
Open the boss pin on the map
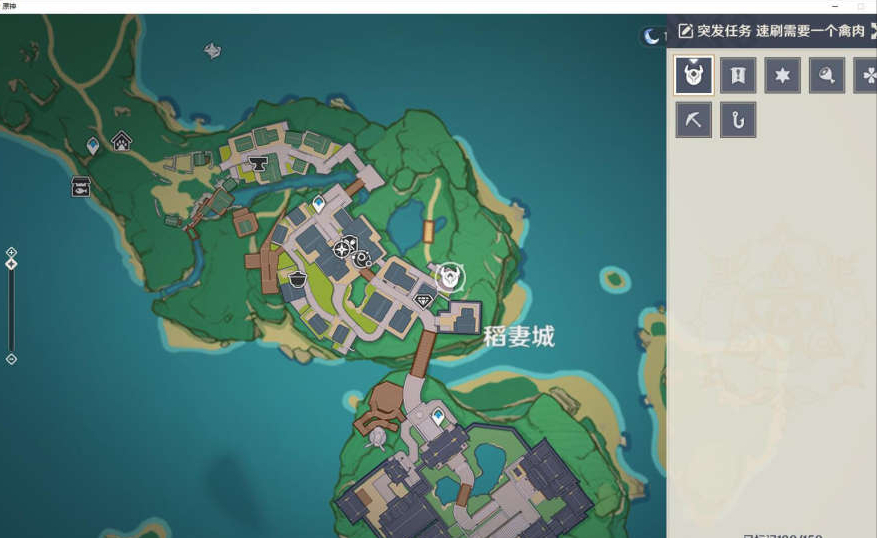[x=450, y=276]
